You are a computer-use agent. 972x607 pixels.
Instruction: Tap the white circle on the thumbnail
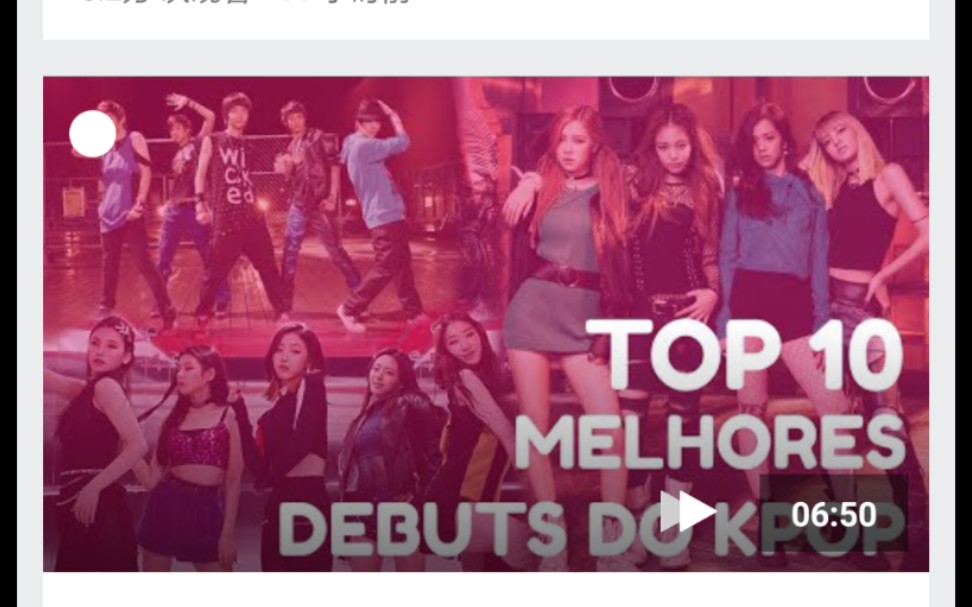92,133
